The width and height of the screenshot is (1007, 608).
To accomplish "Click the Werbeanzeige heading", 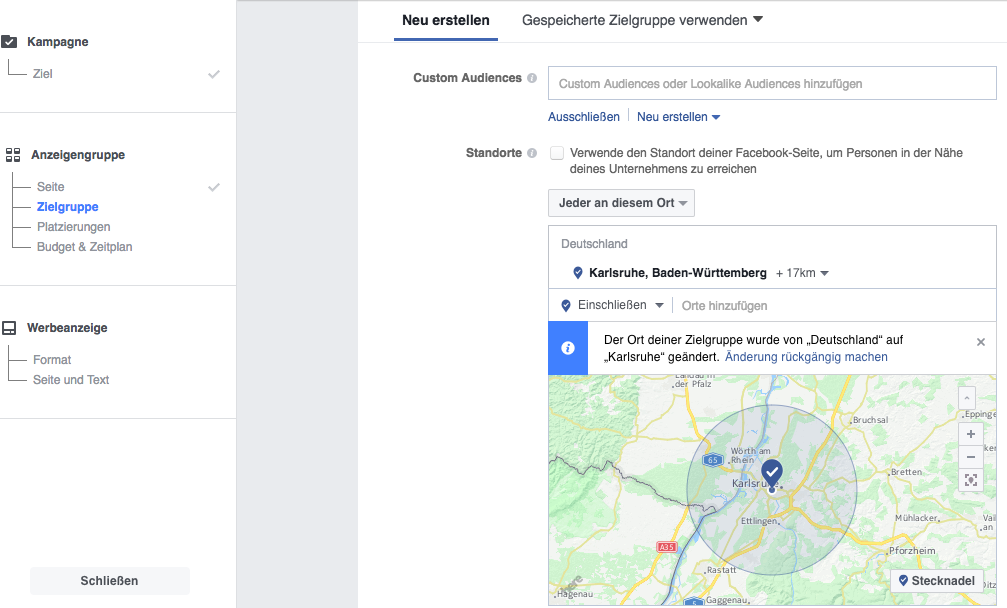I will tap(67, 328).
